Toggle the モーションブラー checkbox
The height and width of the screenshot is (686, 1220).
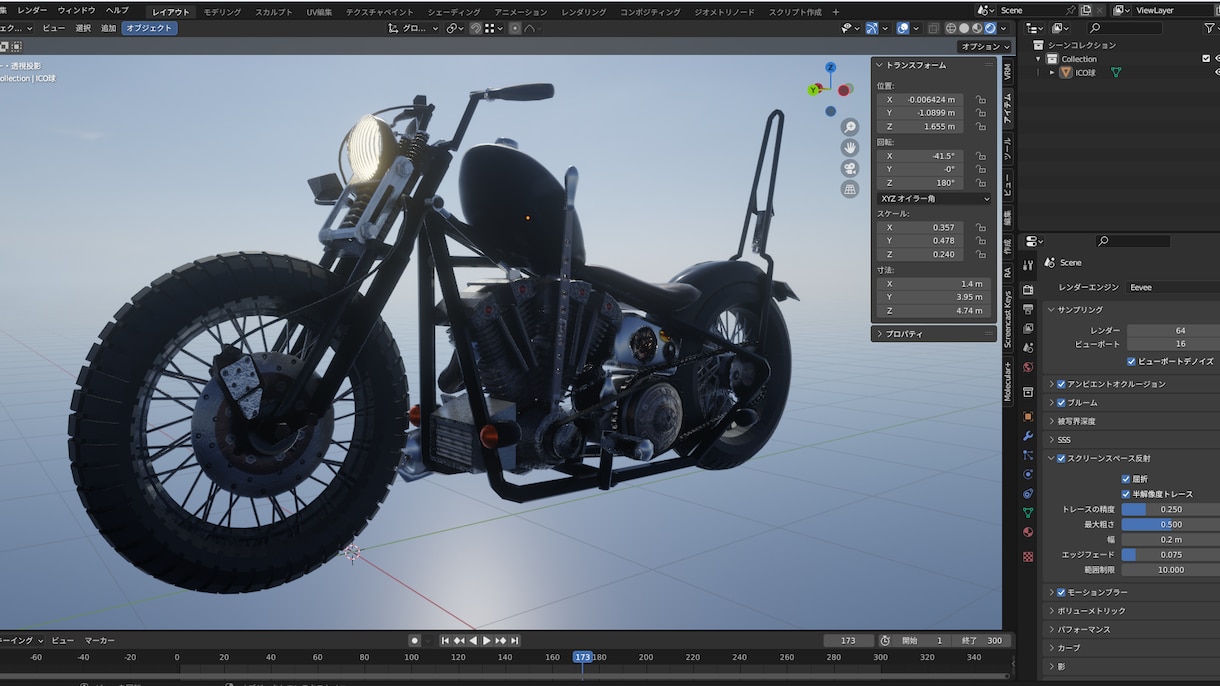tap(1061, 592)
